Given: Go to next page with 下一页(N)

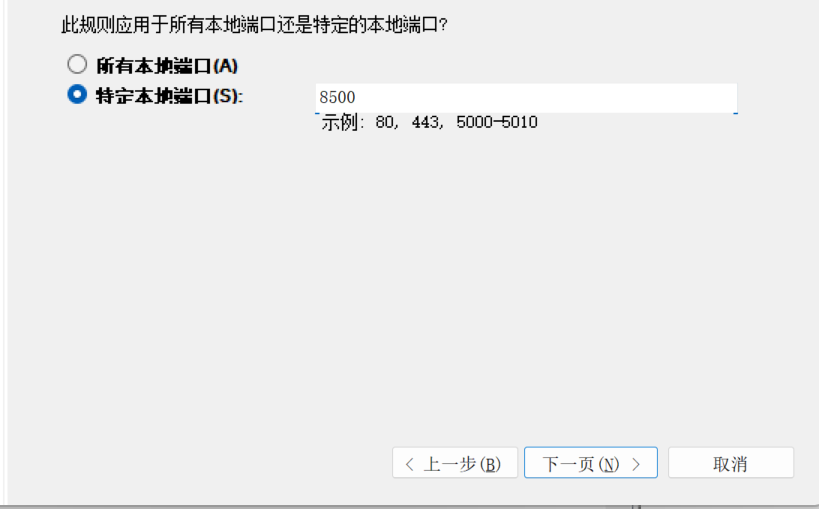Looking at the screenshot, I should (x=591, y=462).
